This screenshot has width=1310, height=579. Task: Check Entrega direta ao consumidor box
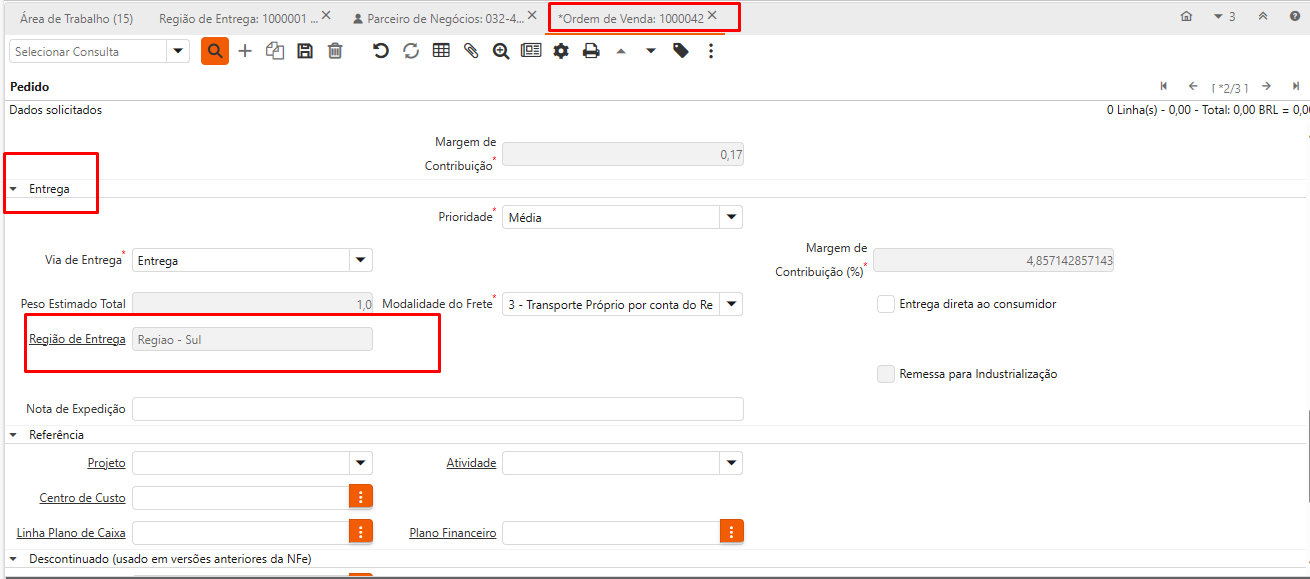886,304
